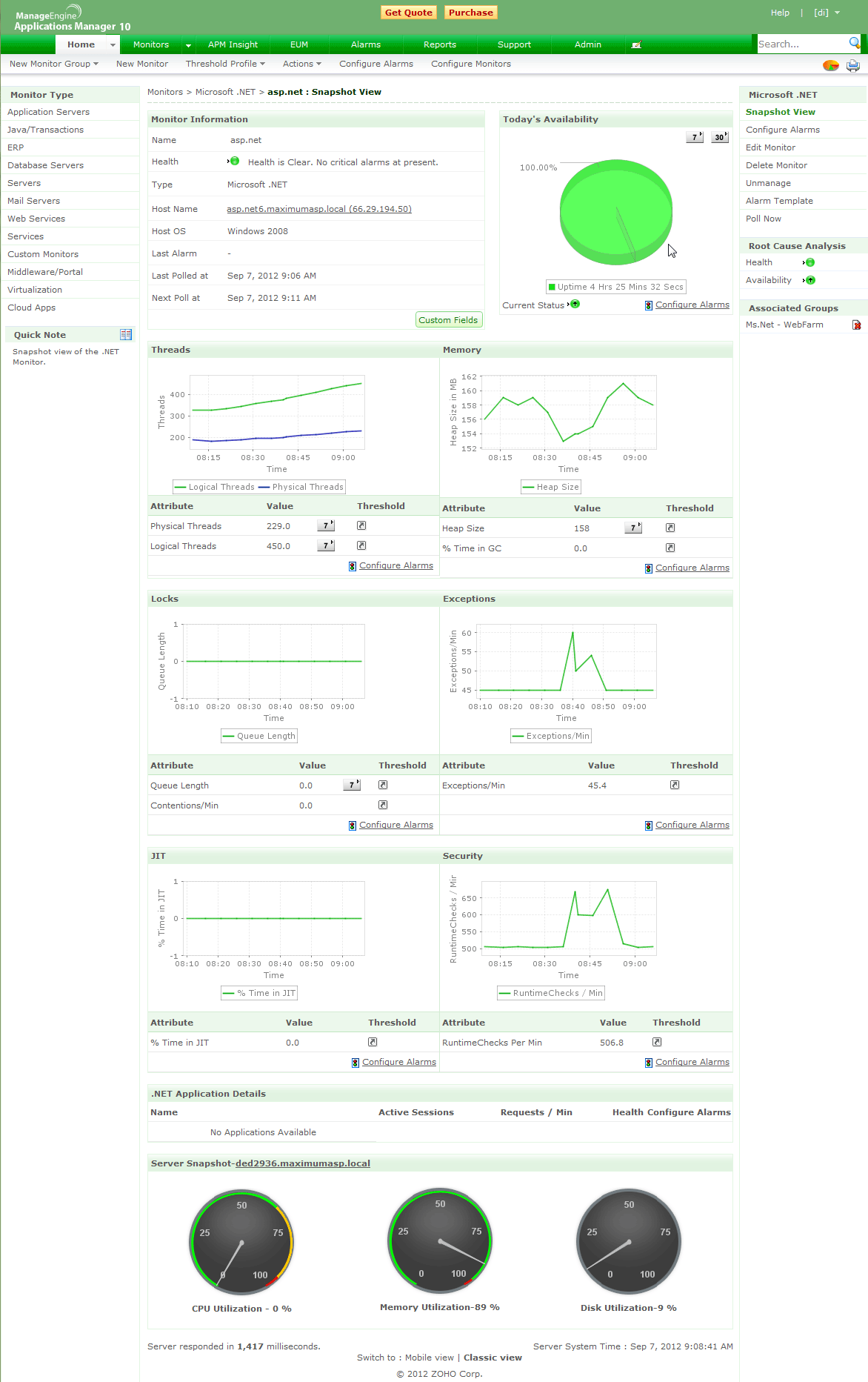Expand the New Monitor Group dropdown
The height and width of the screenshot is (1382, 868).
(x=54, y=64)
